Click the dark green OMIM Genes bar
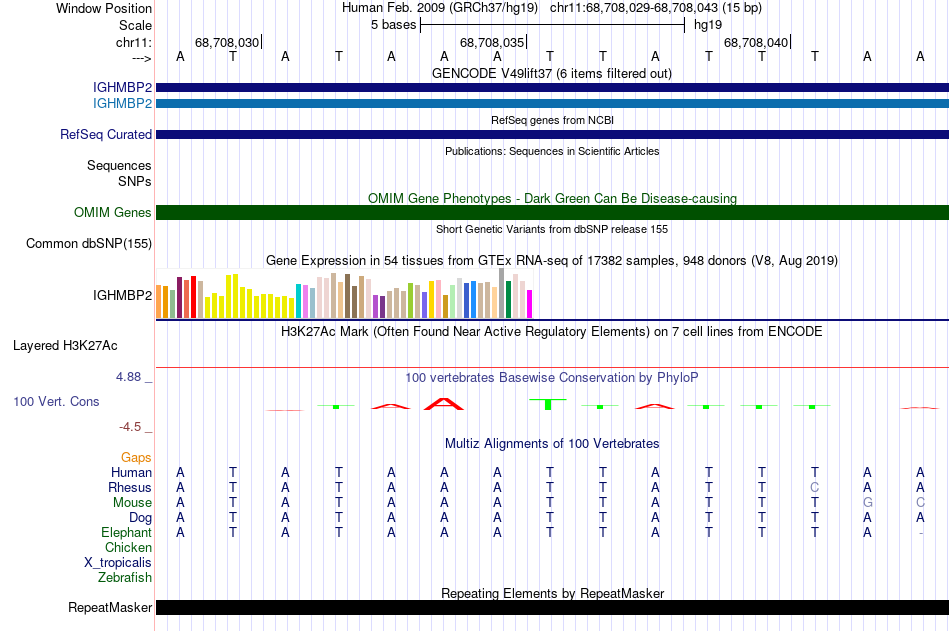The width and height of the screenshot is (950, 631). pyautogui.click(x=552, y=212)
